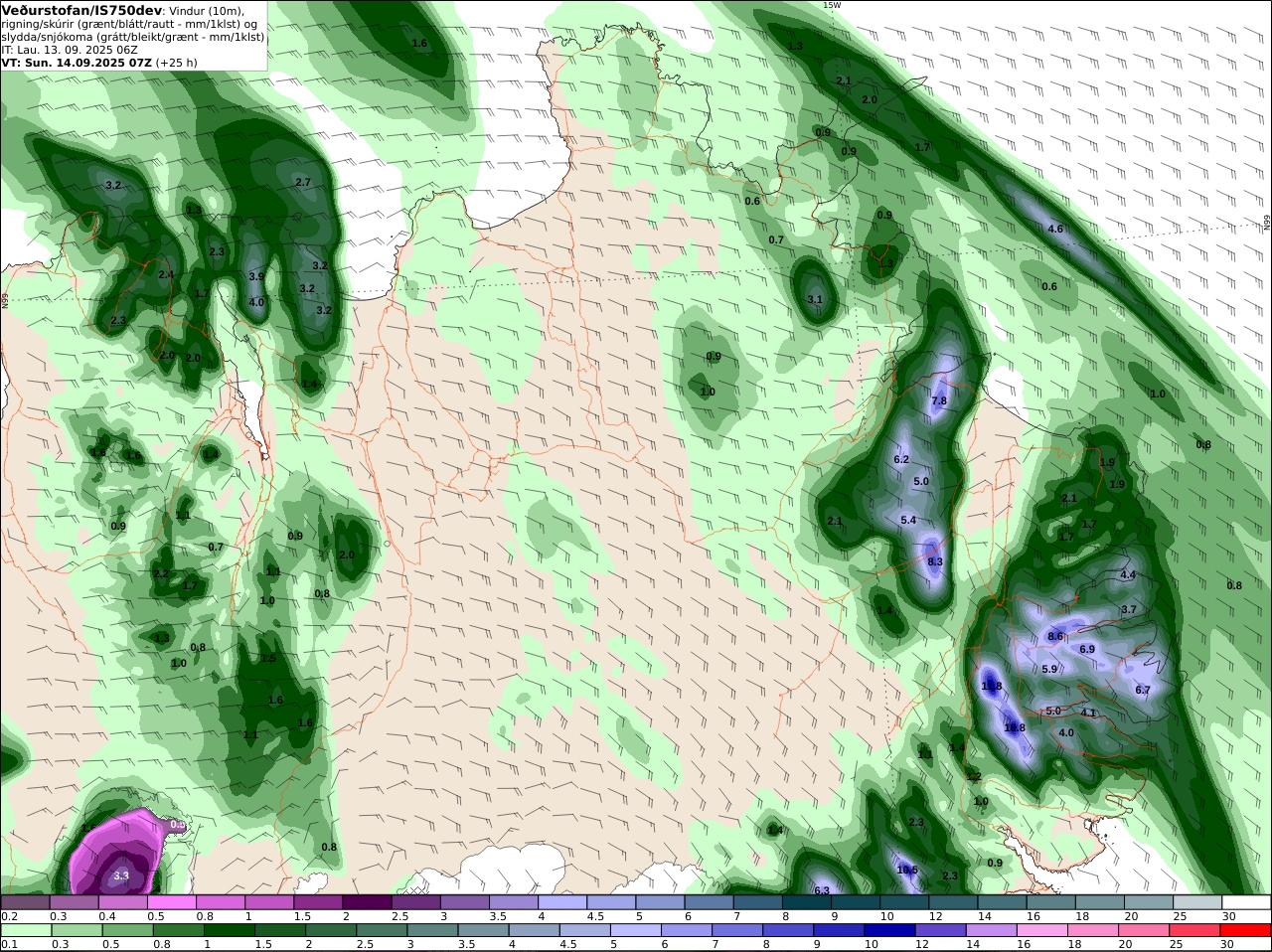Click the valid time 'VT: Sun. 14.09.2025 07Z'
Image resolution: width=1272 pixels, height=952 pixels.
[77, 62]
